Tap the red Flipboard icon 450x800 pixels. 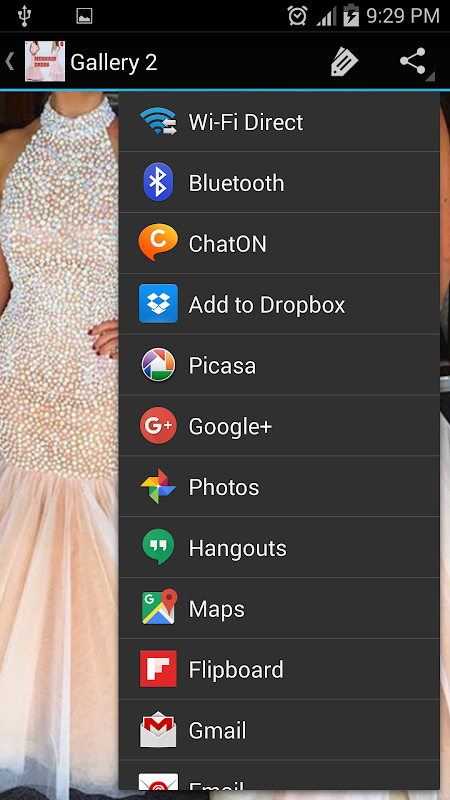point(158,668)
